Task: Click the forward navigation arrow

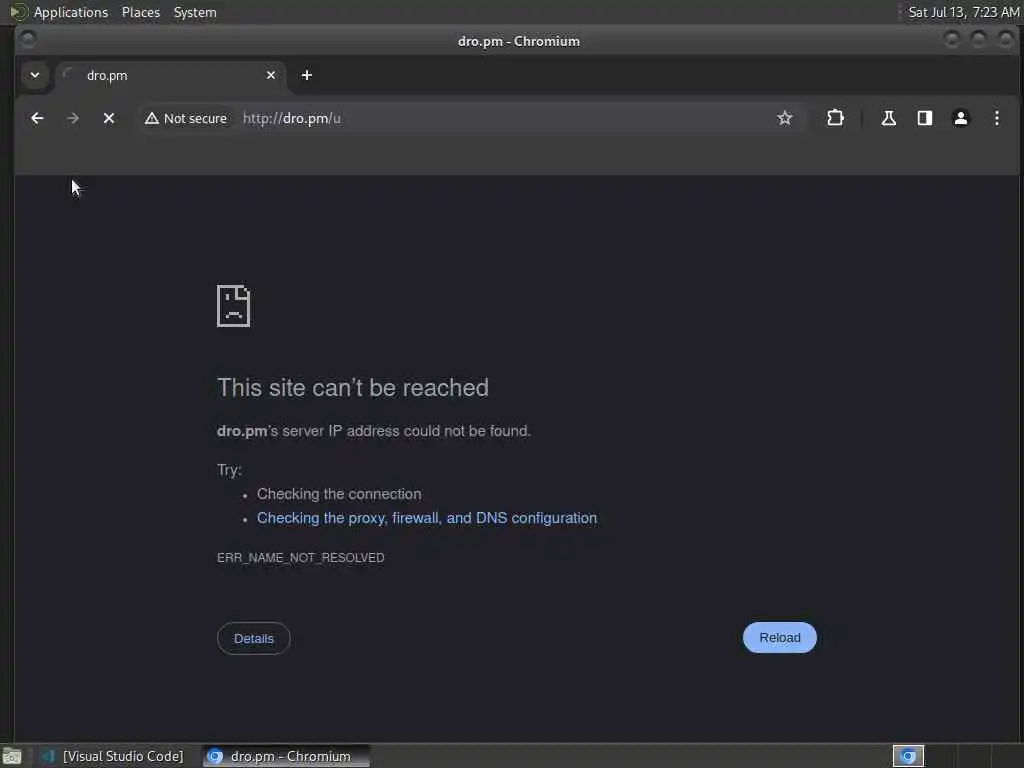Action: point(73,118)
